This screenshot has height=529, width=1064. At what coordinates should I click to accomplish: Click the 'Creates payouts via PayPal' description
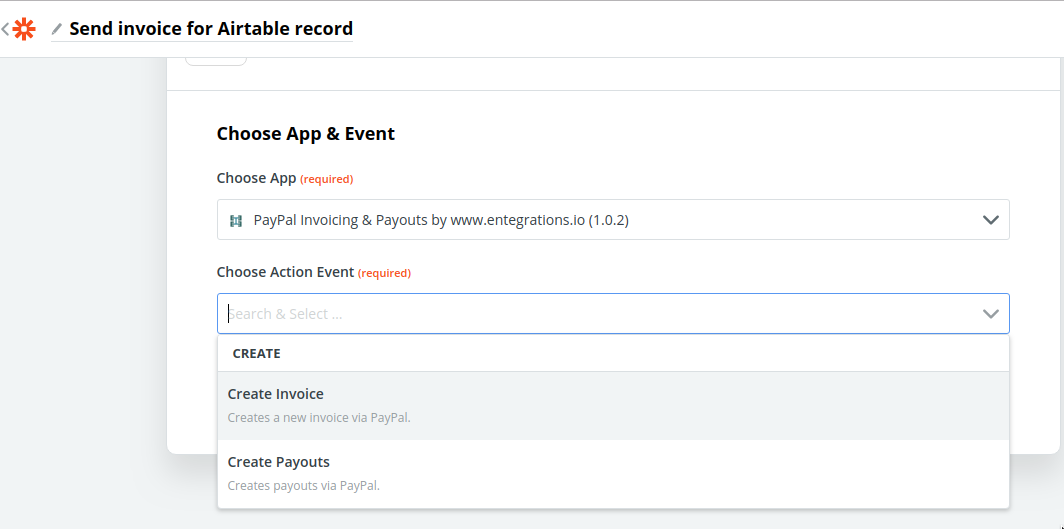pos(303,486)
